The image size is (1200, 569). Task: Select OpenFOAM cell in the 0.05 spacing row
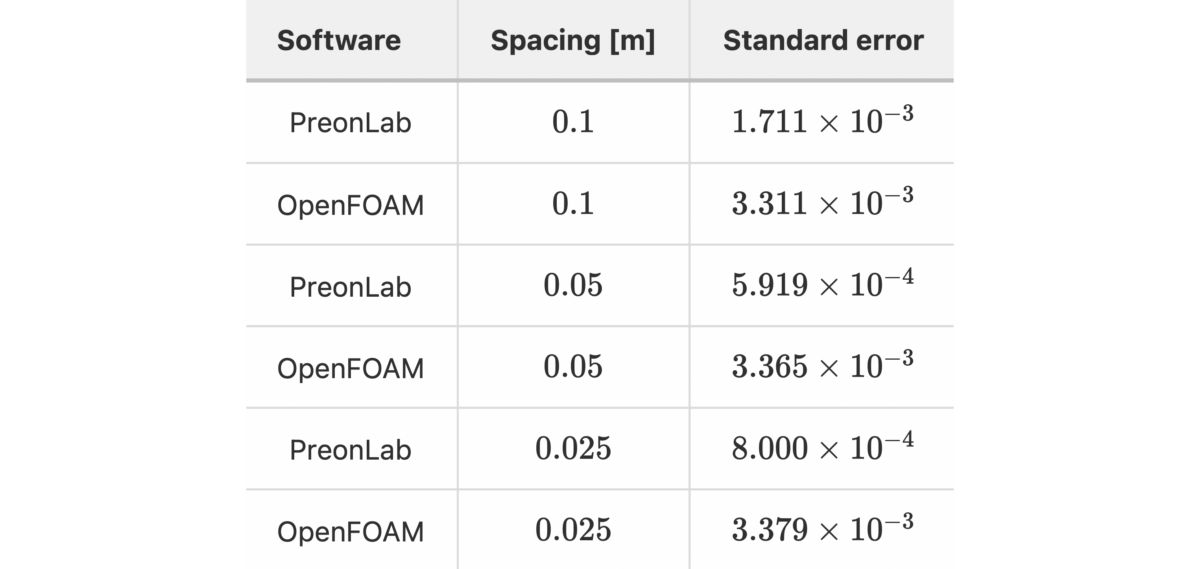[350, 368]
